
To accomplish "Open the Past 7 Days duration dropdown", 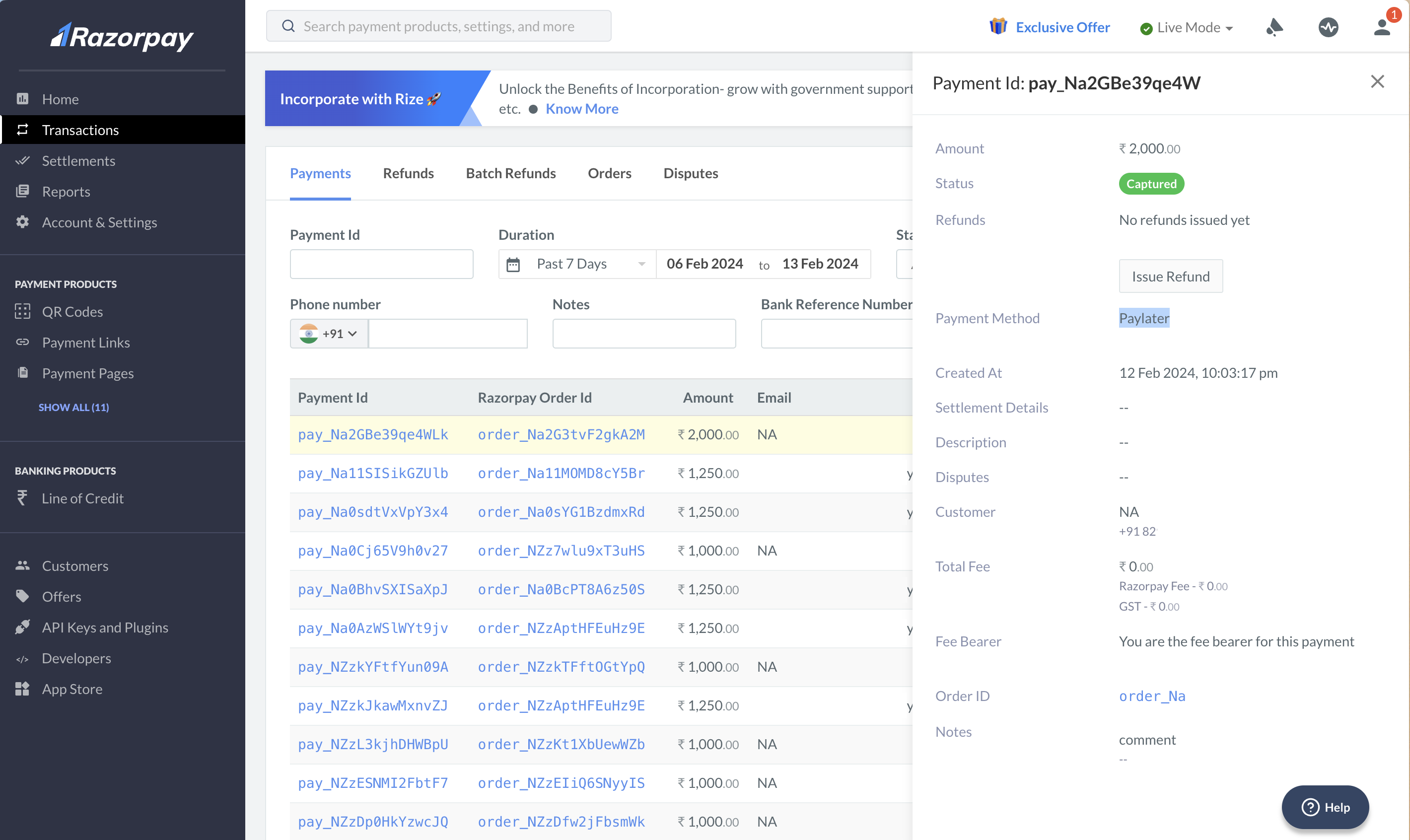I will tap(577, 264).
